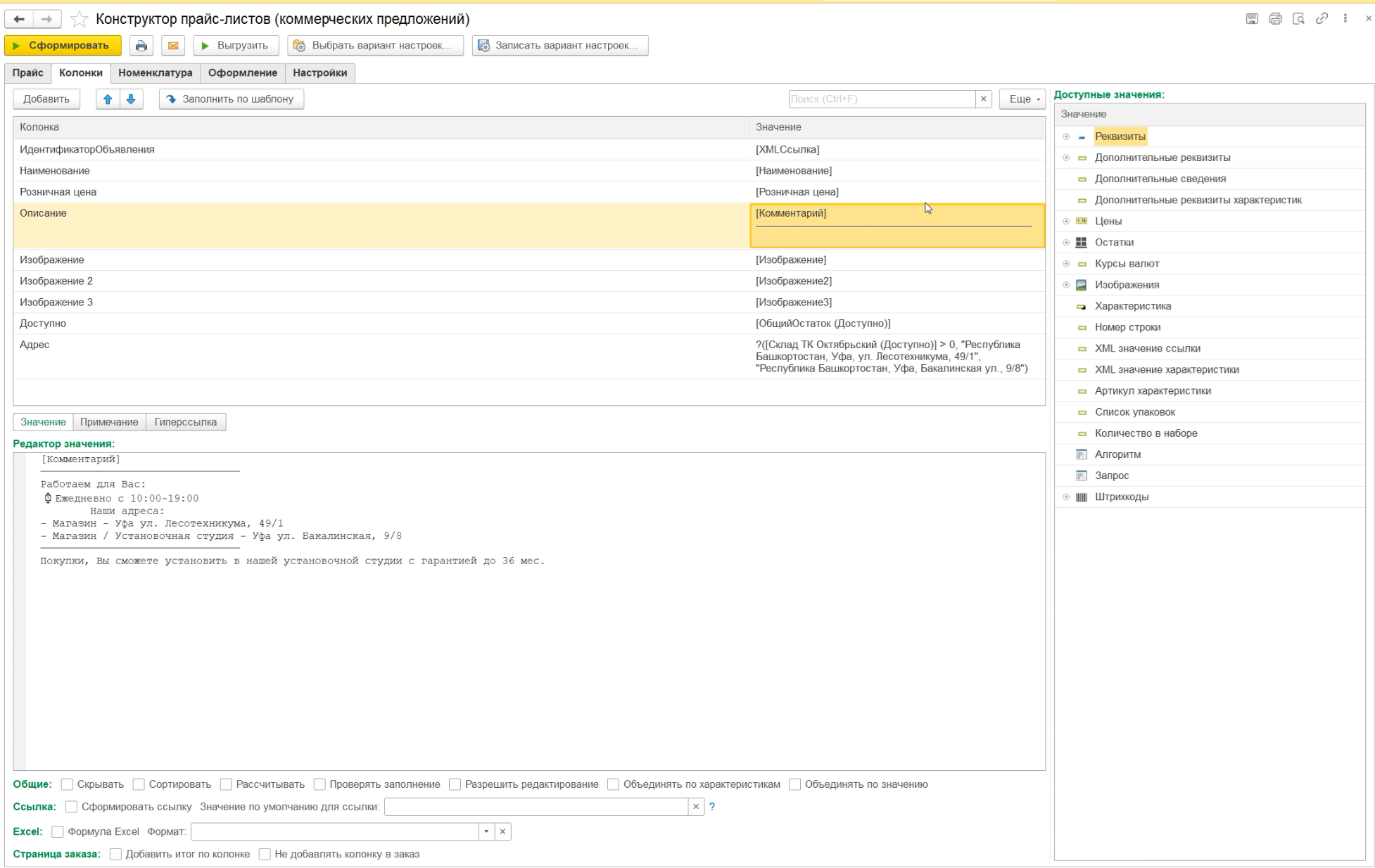Go forward with the right arrow

coord(46,19)
